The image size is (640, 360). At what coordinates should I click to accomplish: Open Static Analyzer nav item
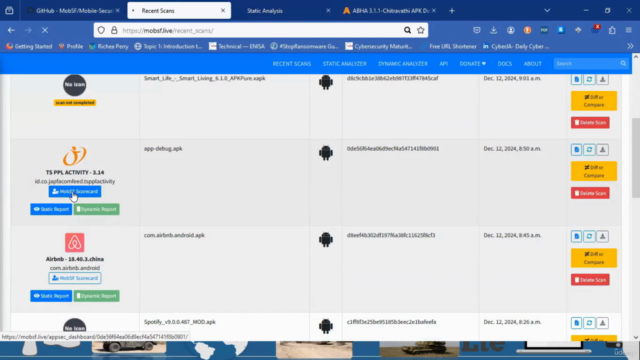tap(344, 64)
